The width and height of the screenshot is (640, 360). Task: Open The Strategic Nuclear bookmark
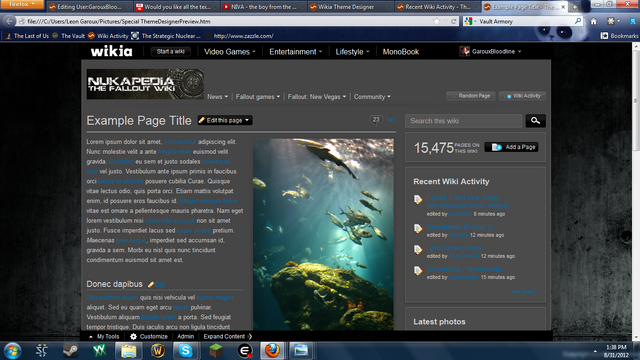(x=166, y=36)
